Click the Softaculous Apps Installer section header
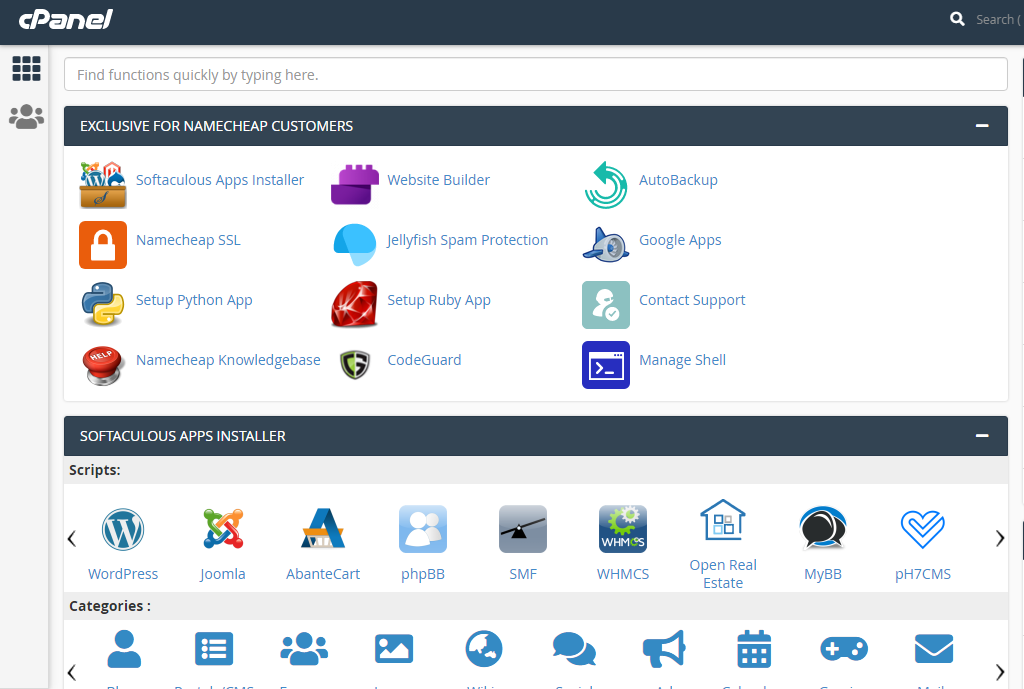Viewport: 1024px width, 689px height. point(536,436)
